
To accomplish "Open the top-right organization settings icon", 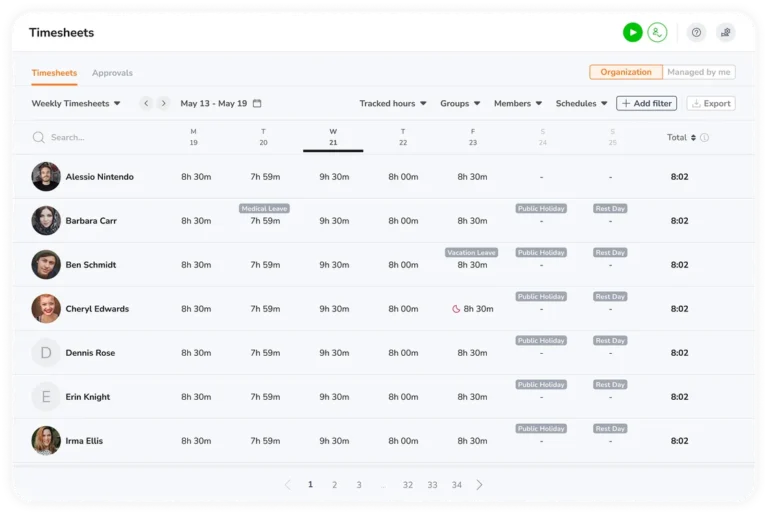I will [725, 33].
